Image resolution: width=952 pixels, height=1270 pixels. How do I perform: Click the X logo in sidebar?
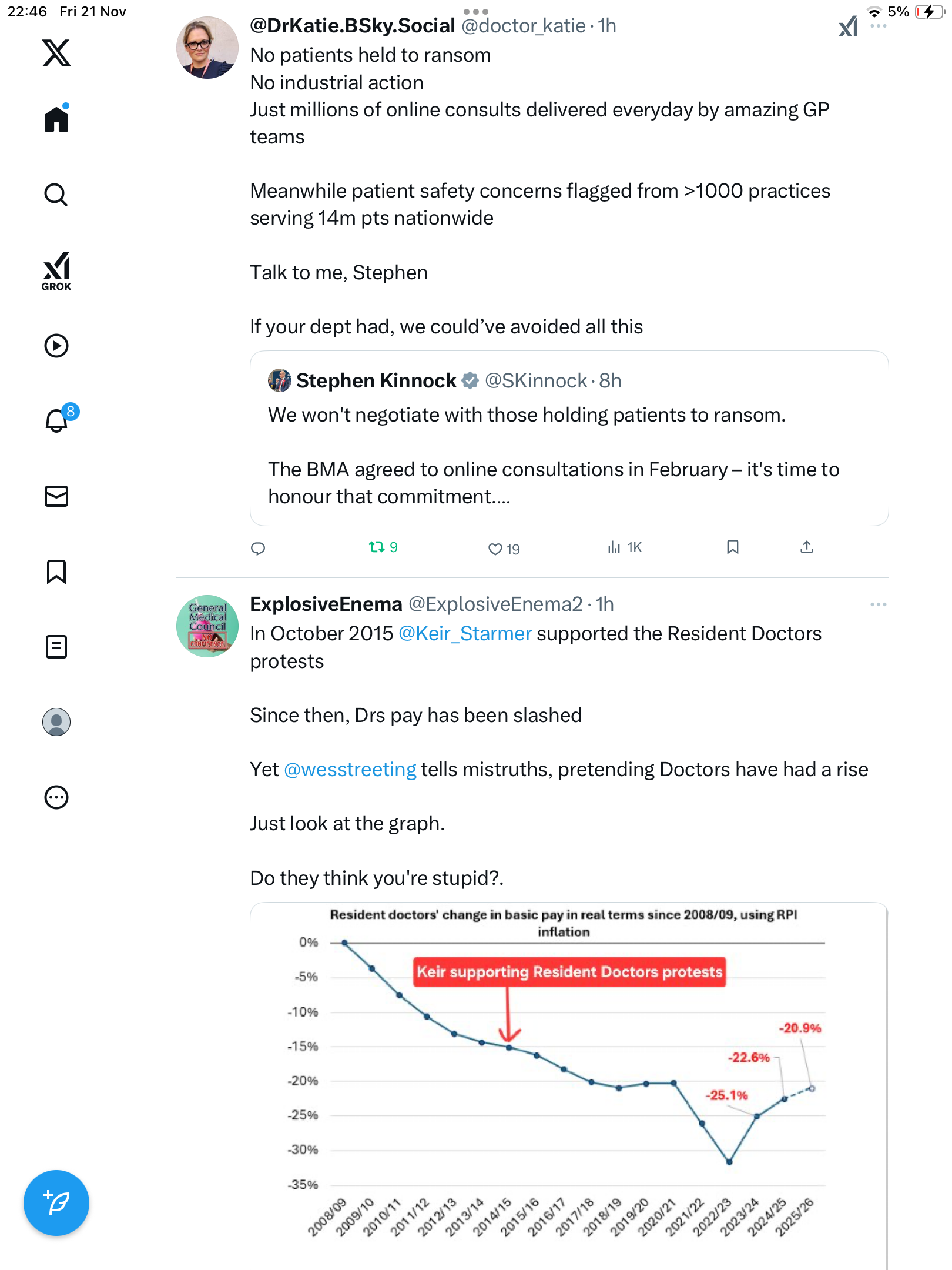pos(56,53)
